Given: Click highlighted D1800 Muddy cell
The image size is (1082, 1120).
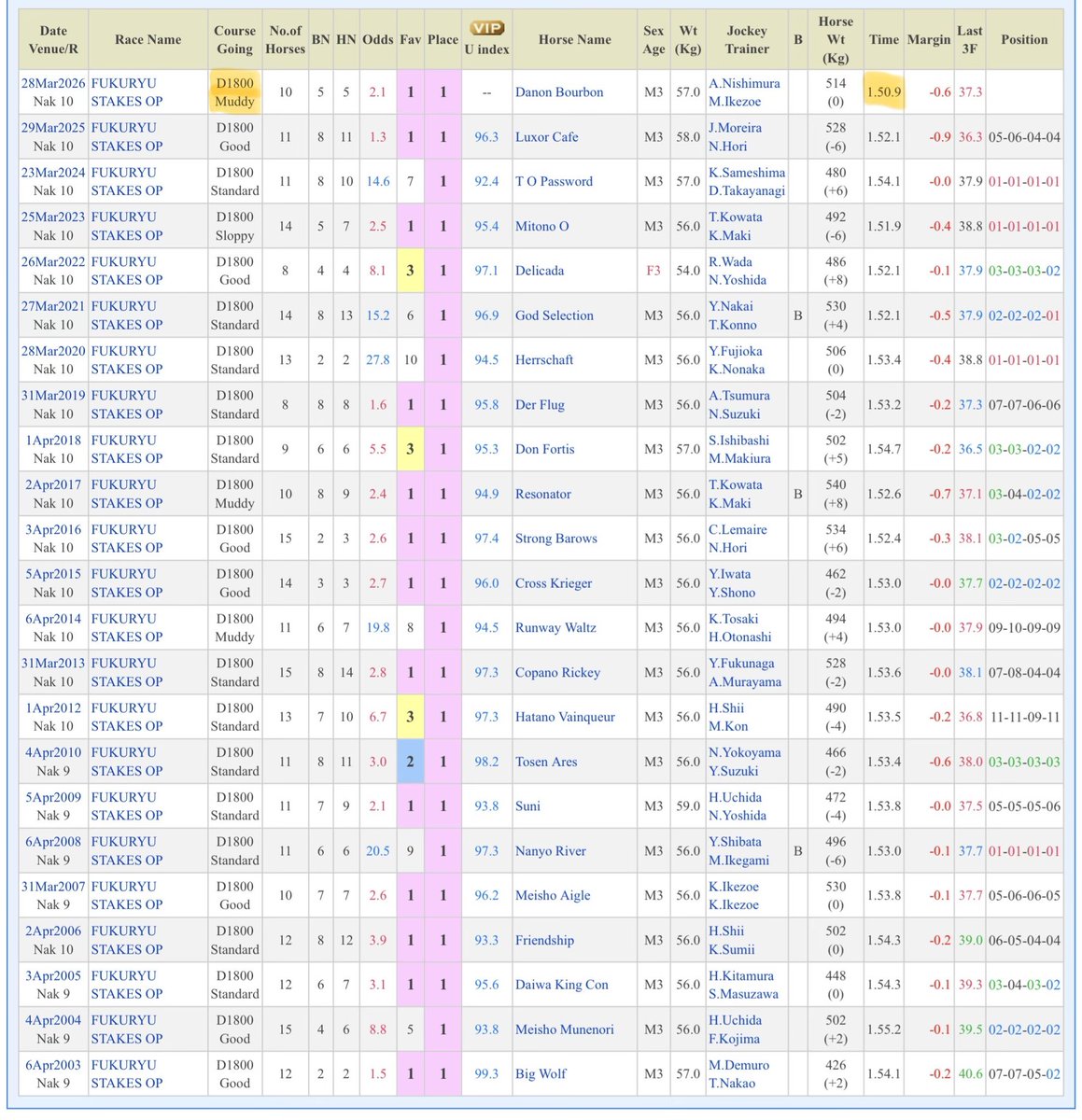Looking at the screenshot, I should 234,92.
